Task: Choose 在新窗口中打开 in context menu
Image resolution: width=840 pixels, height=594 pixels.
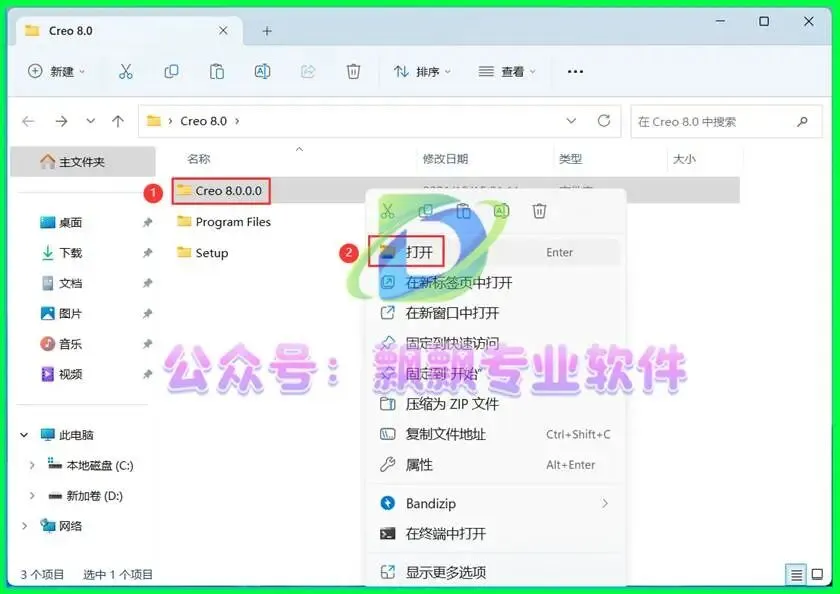Action: (496, 313)
